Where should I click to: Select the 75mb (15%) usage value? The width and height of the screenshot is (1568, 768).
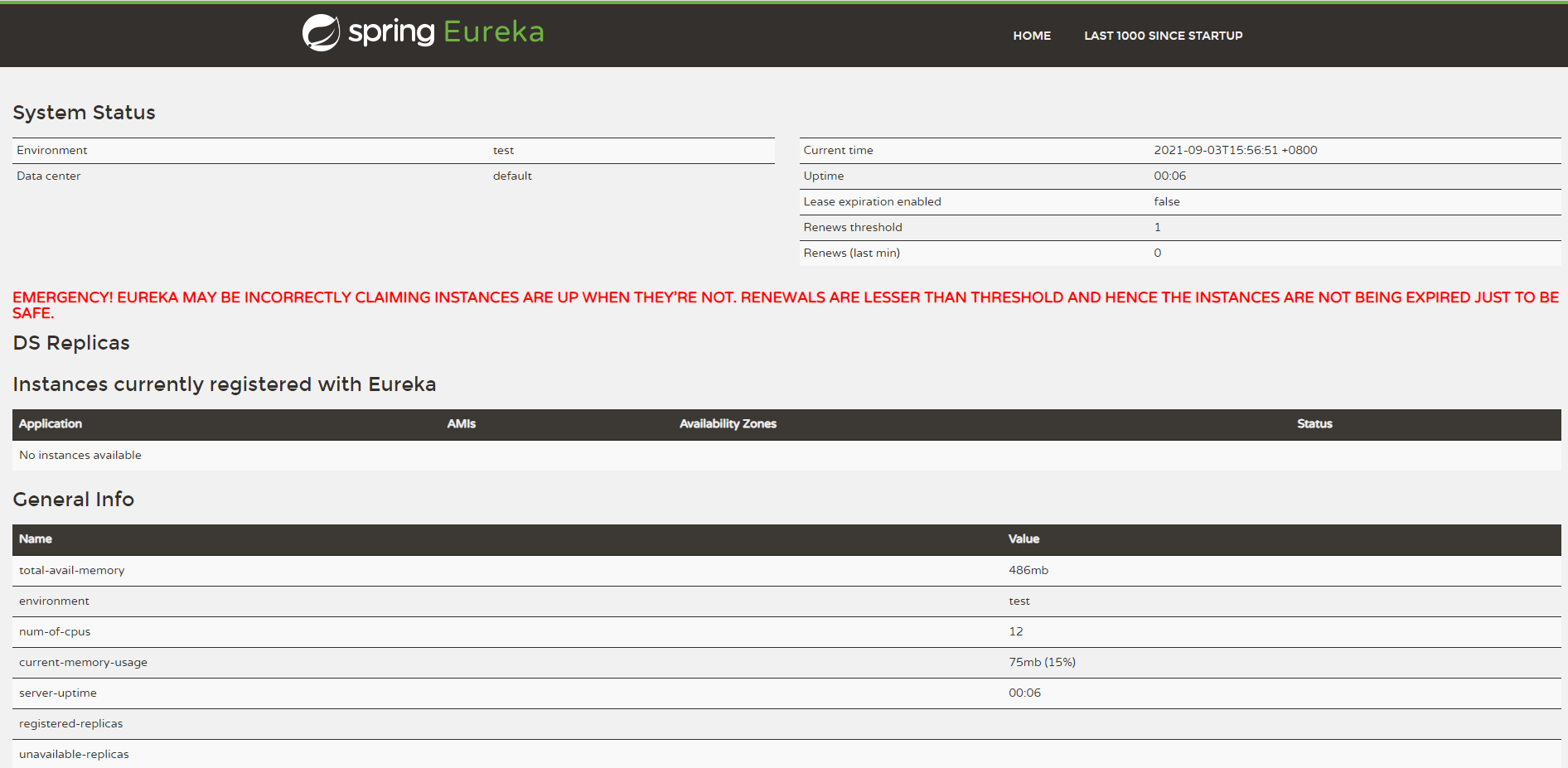[x=1042, y=662]
